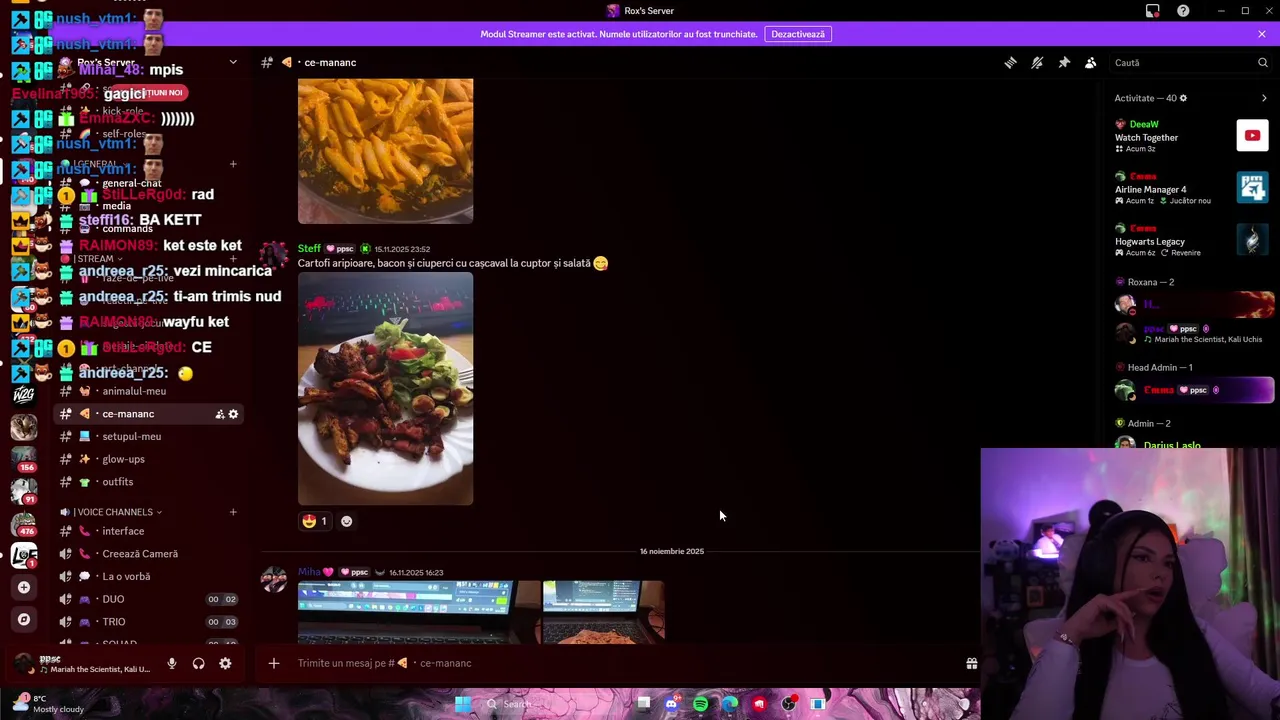Click the Add a Server plus button
Viewport: 1280px width, 720px height.
[24, 587]
